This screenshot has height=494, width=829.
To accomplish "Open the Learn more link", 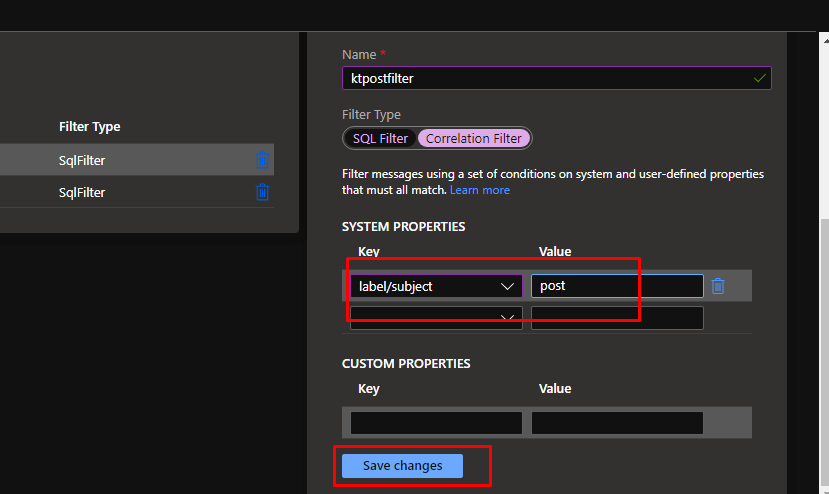I will click(479, 190).
